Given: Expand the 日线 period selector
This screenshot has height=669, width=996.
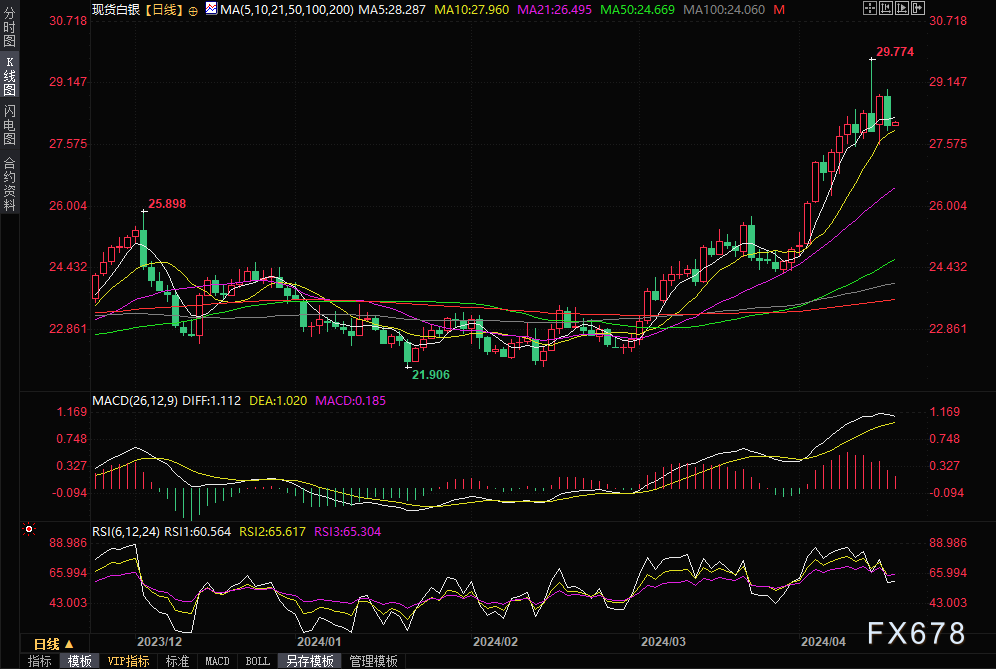Looking at the screenshot, I should tap(54, 644).
